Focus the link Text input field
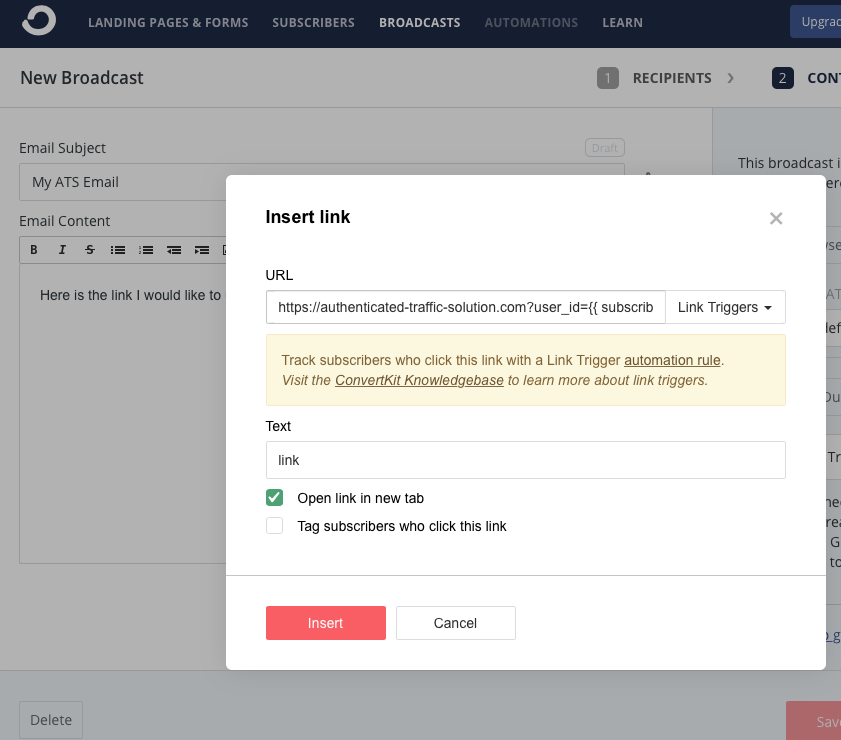This screenshot has width=841, height=740. point(526,460)
